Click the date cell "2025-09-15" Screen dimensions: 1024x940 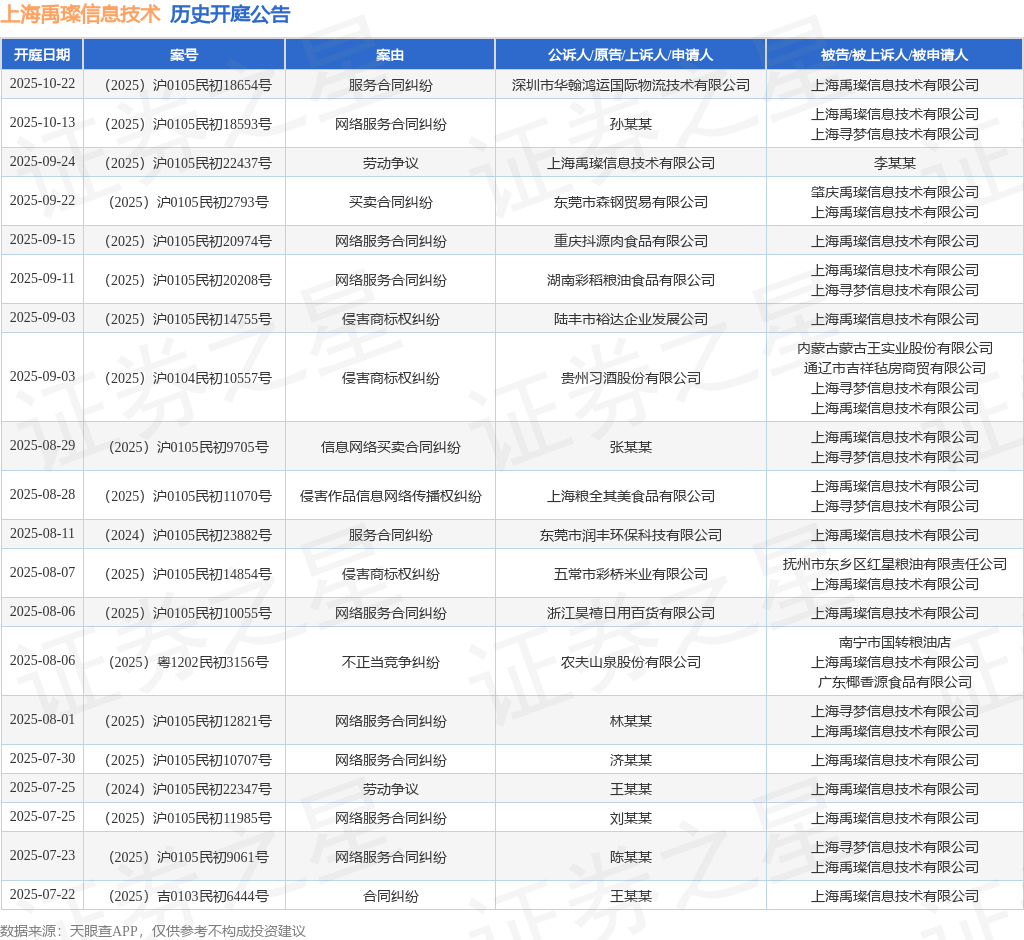coord(42,240)
